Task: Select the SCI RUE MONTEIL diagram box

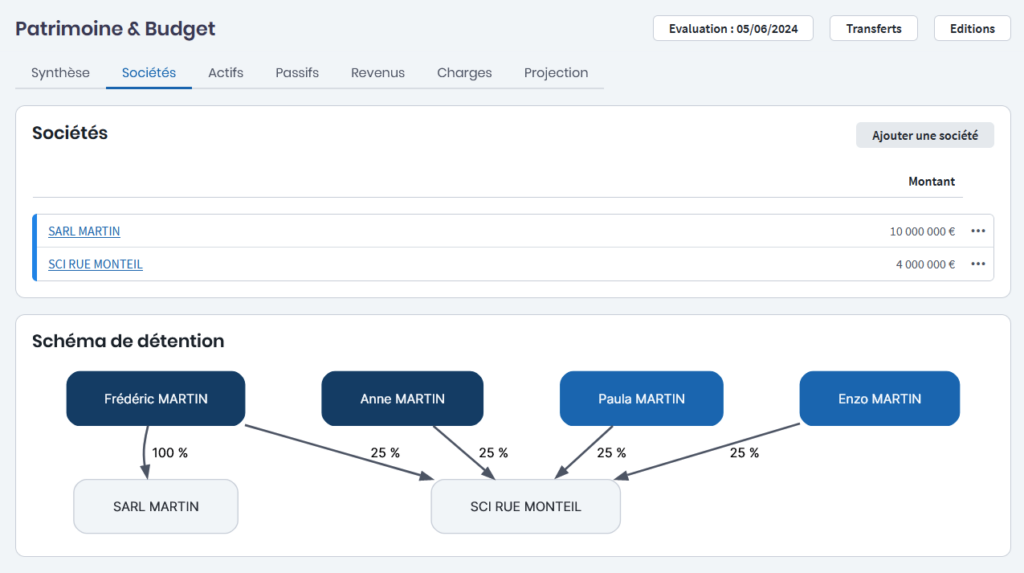Action: pos(525,506)
